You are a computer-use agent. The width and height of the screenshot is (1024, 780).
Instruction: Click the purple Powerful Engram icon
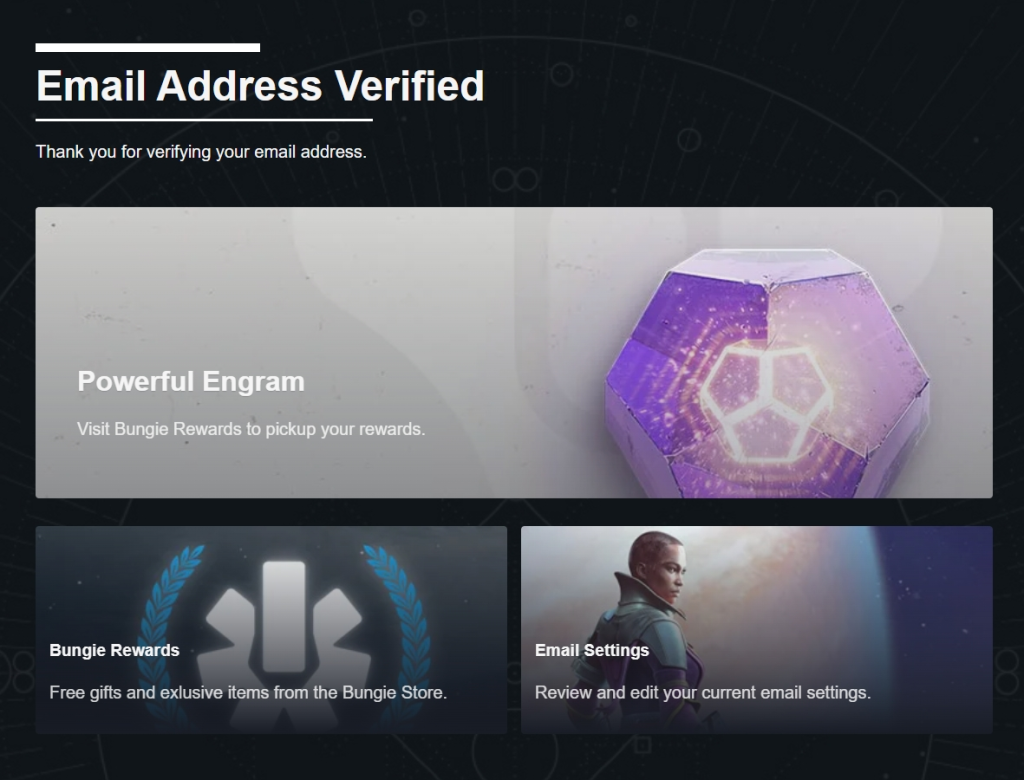pos(768,372)
